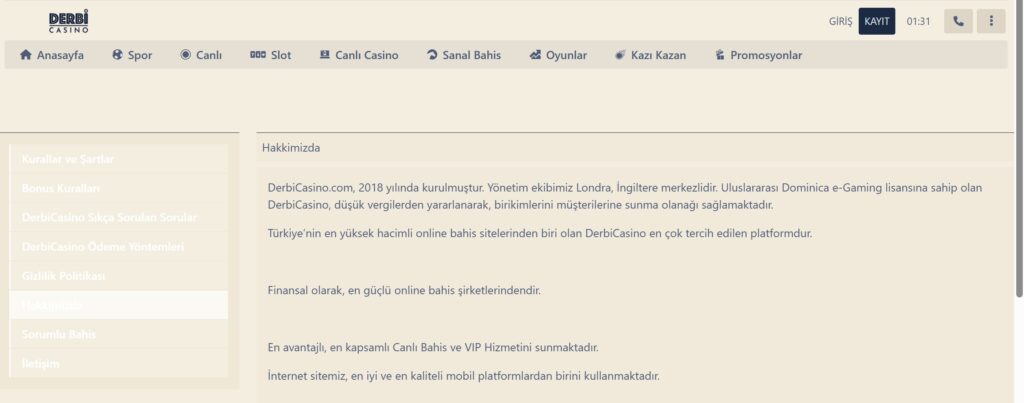Click the Kazı Kazan icon
The width and height of the screenshot is (1024, 403).
click(620, 55)
